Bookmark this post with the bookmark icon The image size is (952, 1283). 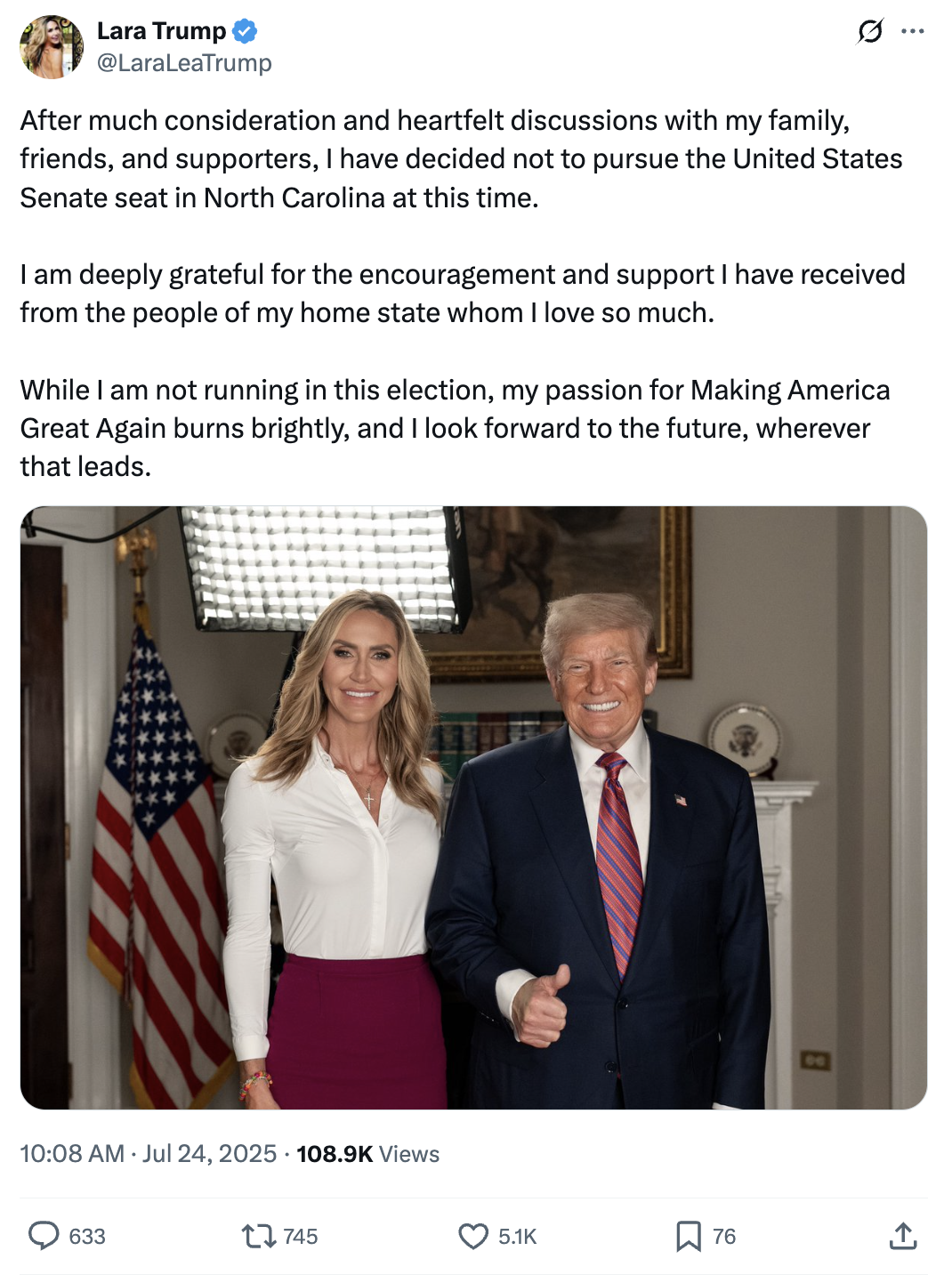pyautogui.click(x=689, y=1236)
